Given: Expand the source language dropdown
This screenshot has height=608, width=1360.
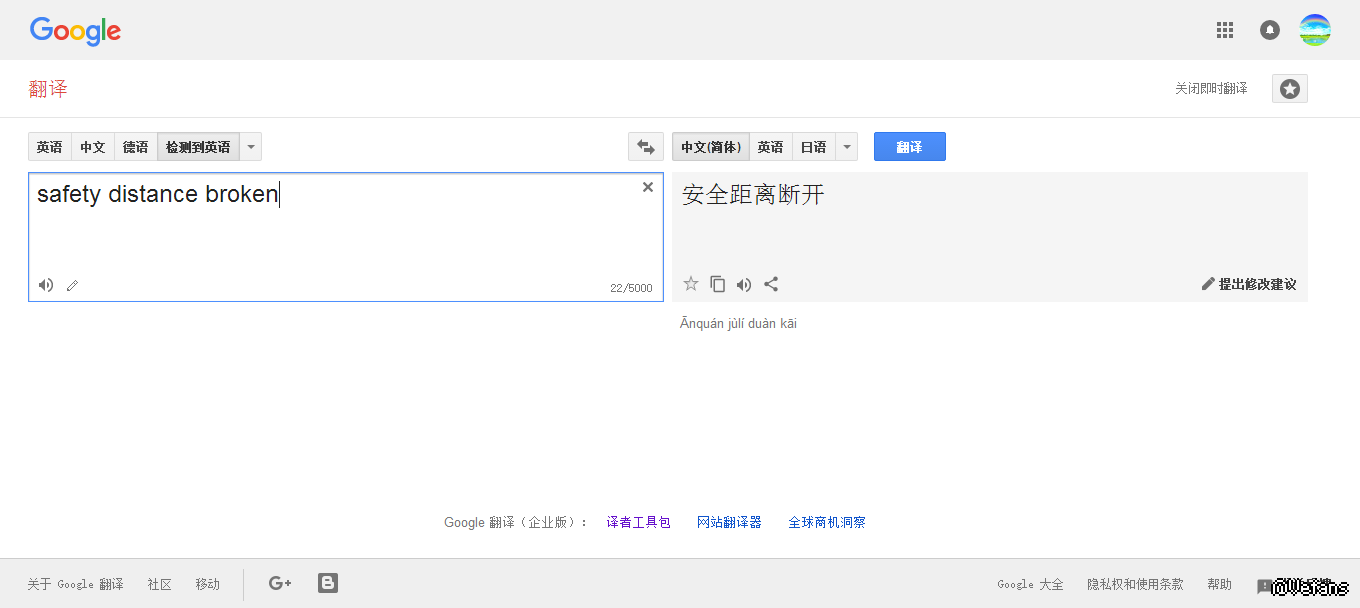Looking at the screenshot, I should click(251, 147).
